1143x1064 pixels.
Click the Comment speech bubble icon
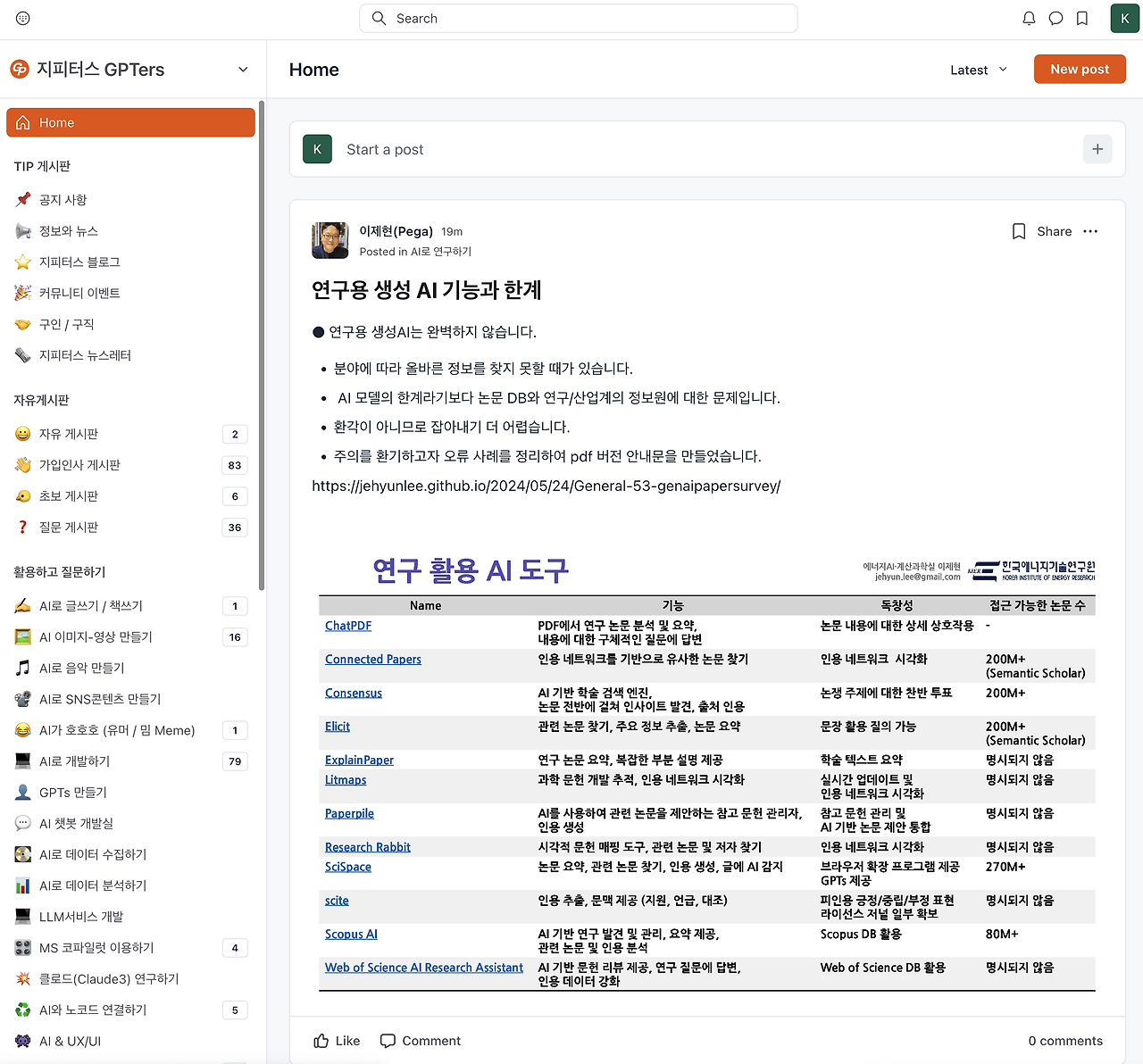(388, 1041)
